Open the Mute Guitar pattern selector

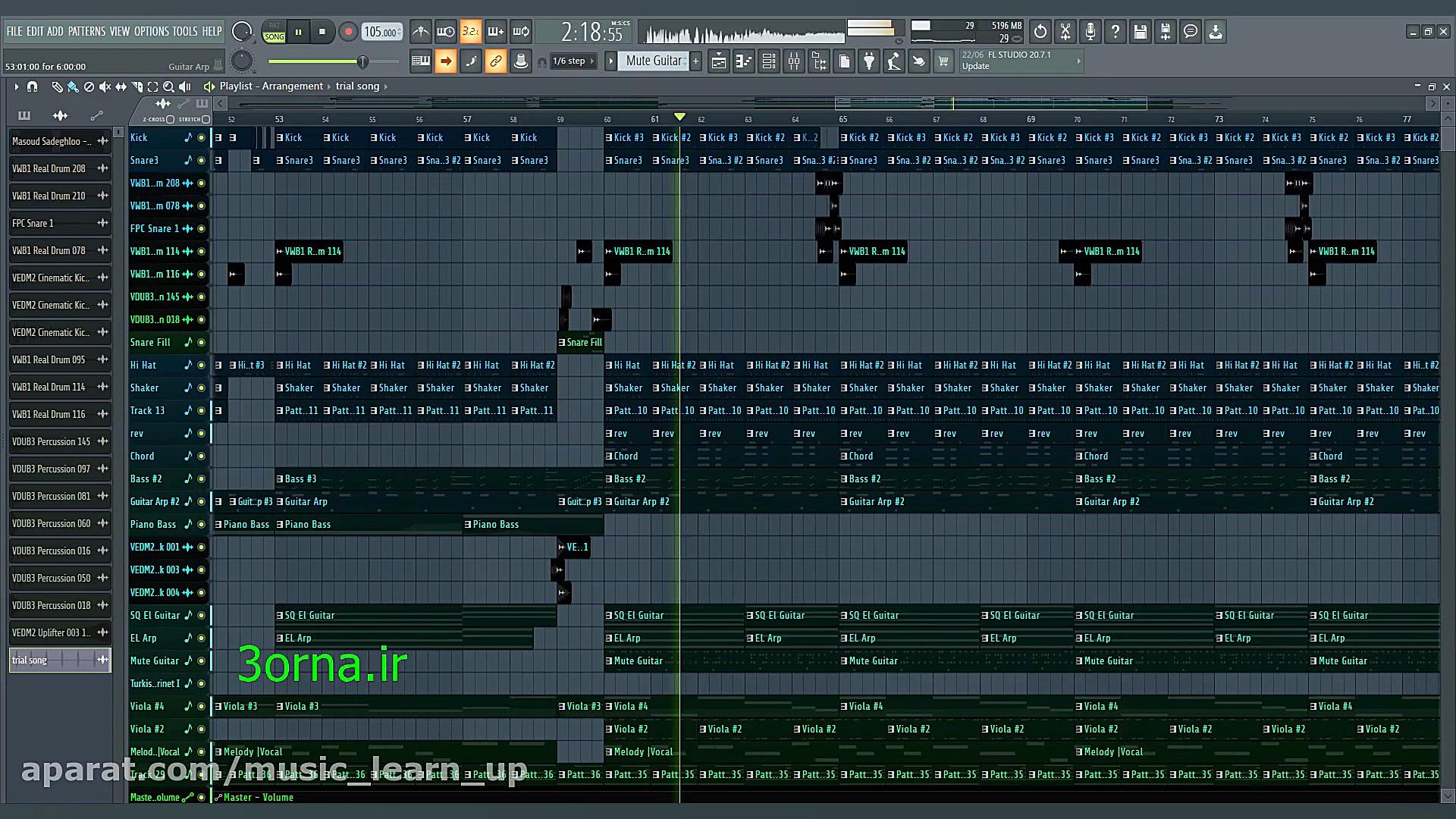tap(654, 61)
